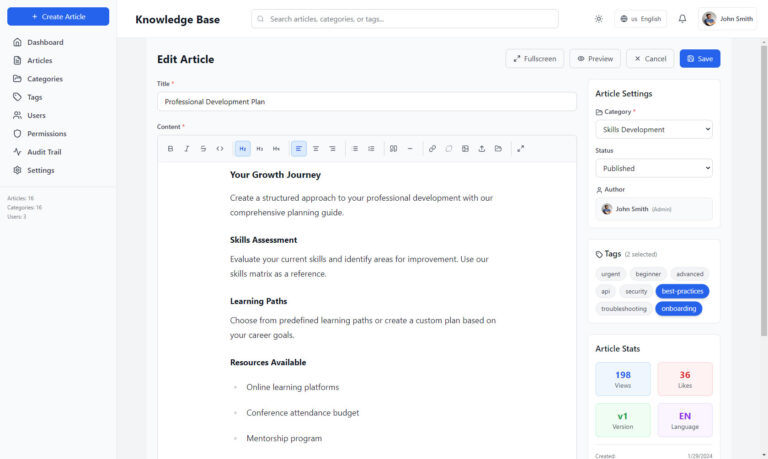Screen dimensions: 768x459
Task: Insert a link using the link icon
Action: [x=432, y=149]
